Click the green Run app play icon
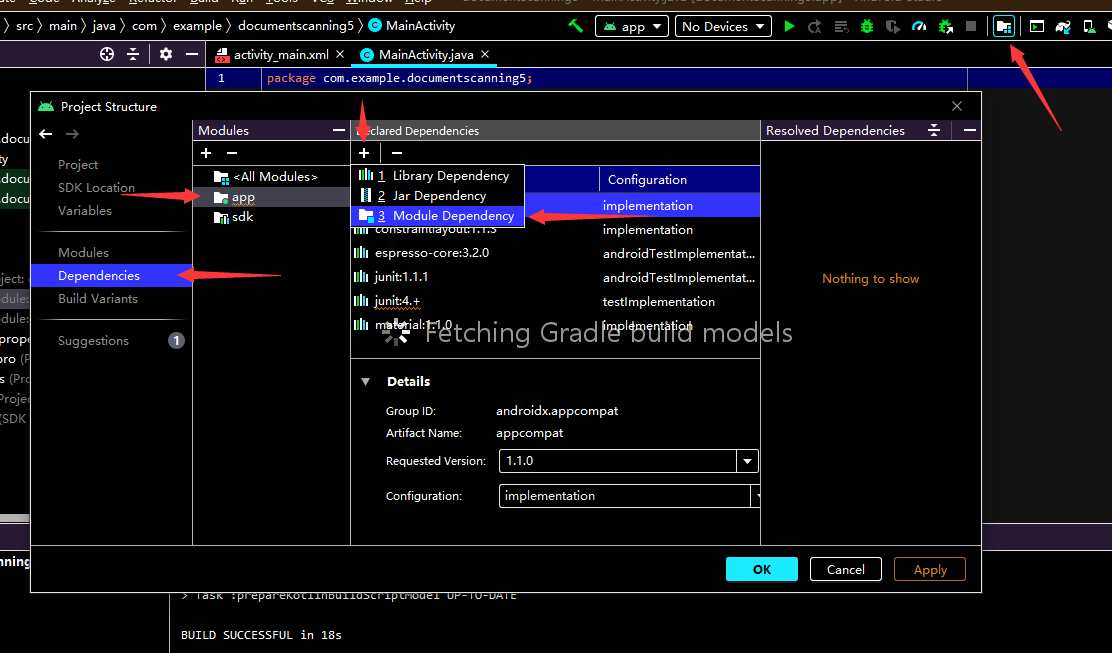The image size is (1112, 653). 789,26
